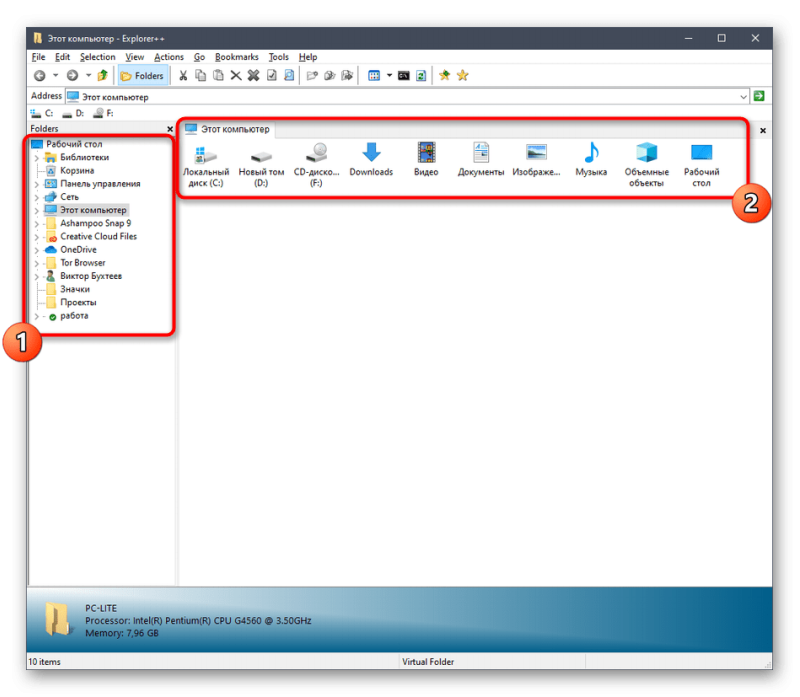This screenshot has height=697, width=800.
Task: Open the Views dropdown arrow
Action: (x=389, y=76)
